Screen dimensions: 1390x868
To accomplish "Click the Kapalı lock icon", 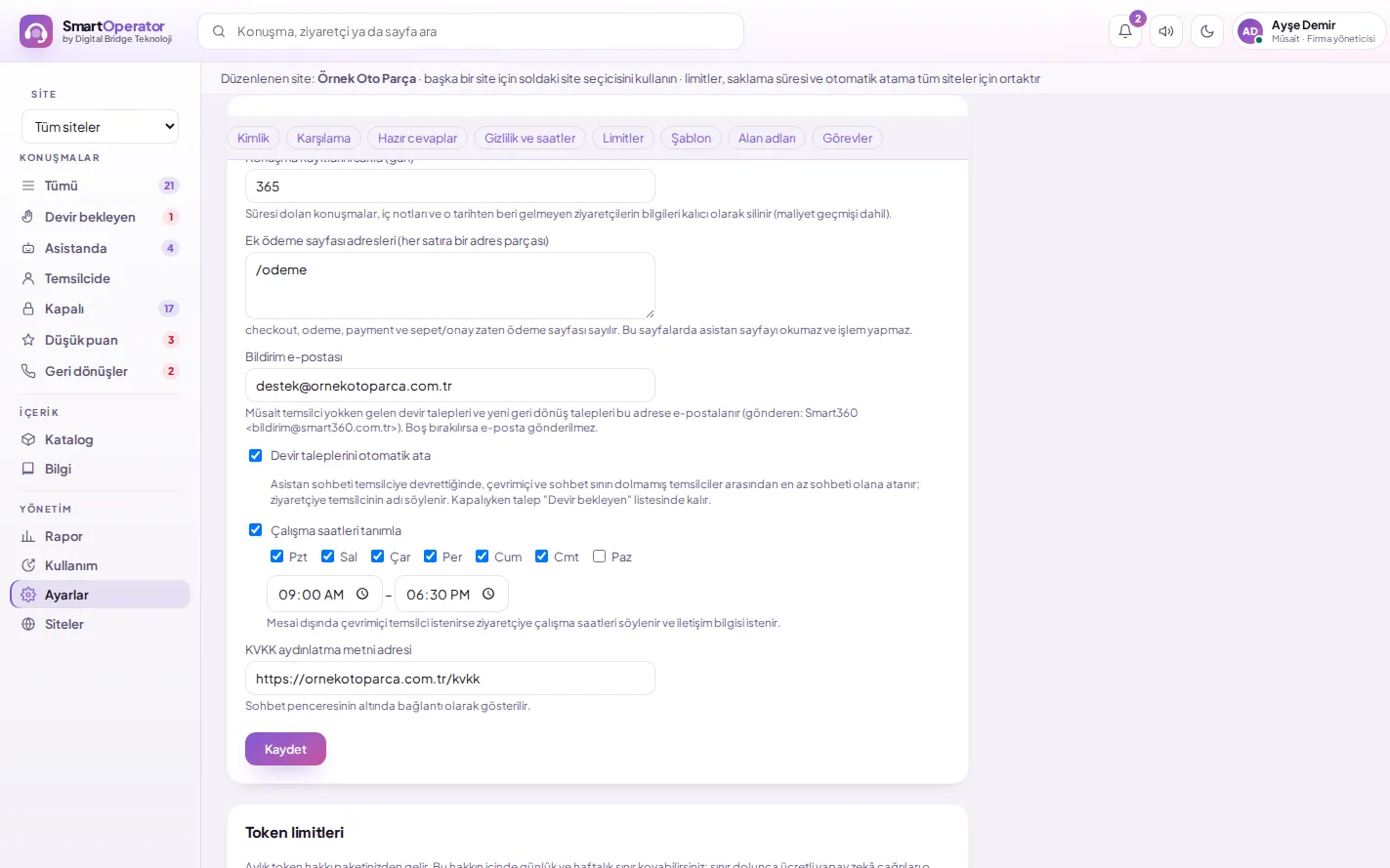I will coord(28,309).
